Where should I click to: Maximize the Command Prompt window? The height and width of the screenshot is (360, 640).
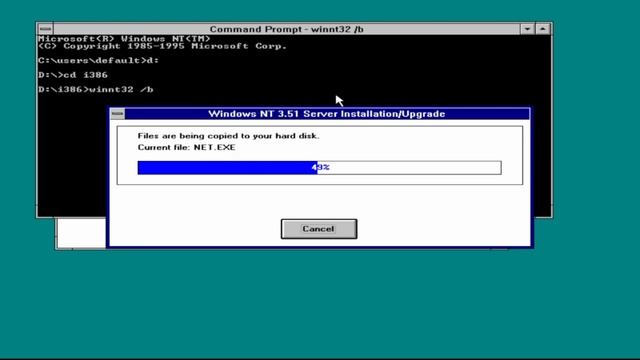(542, 29)
